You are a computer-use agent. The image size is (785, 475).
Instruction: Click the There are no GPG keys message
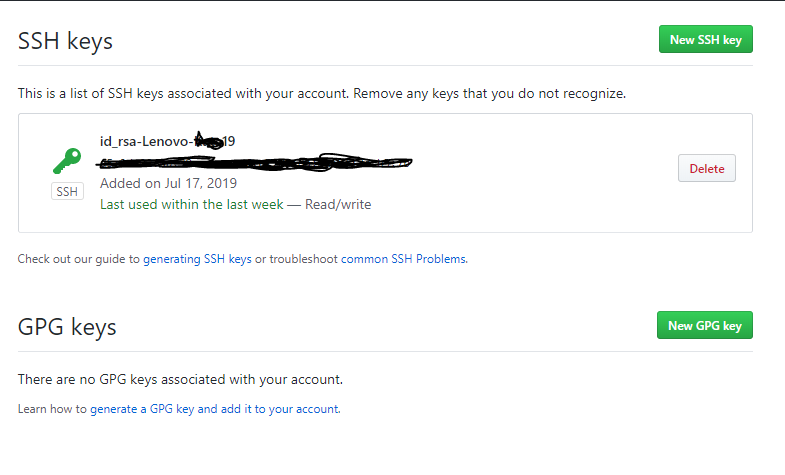pyautogui.click(x=180, y=380)
